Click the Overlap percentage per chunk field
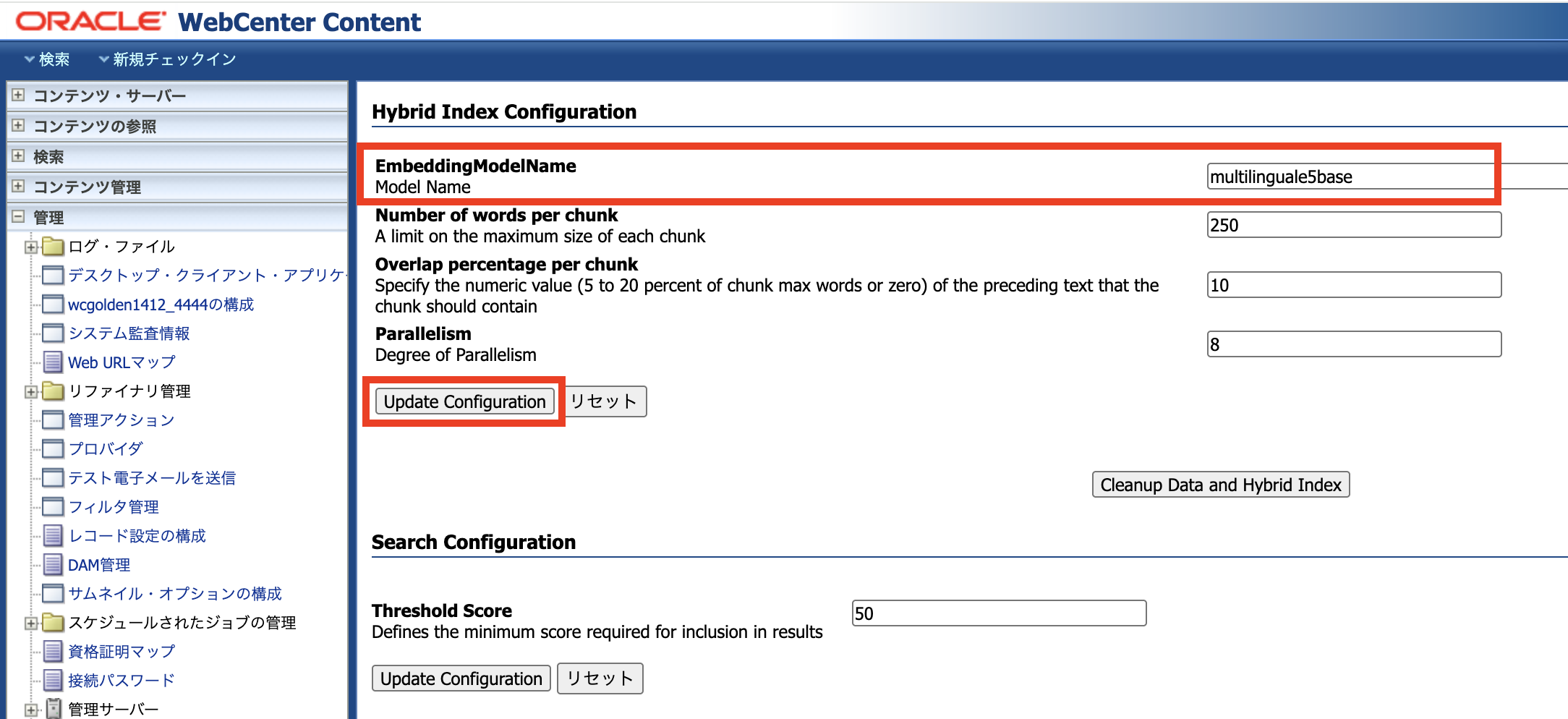 coord(1354,285)
